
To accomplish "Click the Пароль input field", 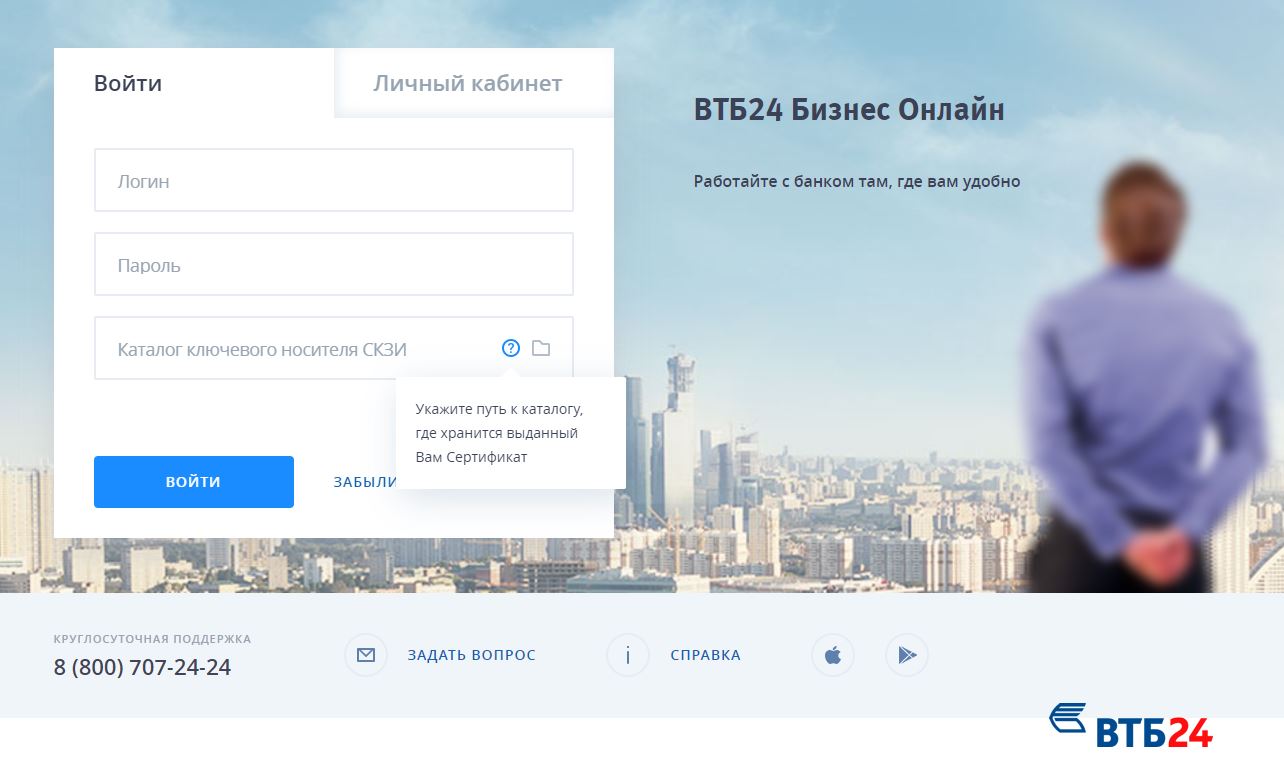I will (x=334, y=264).
